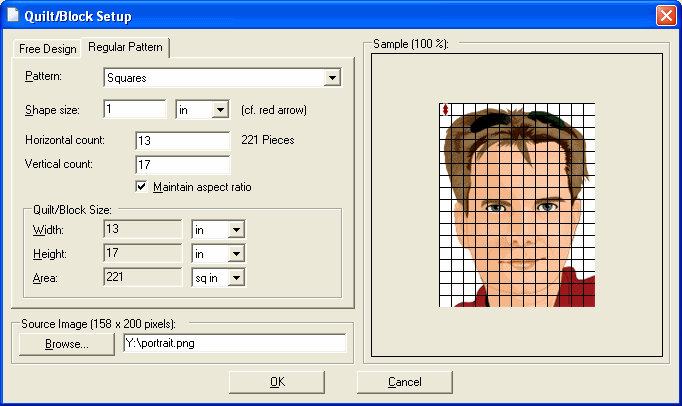Viewport: 682px width, 406px height.
Task: Confirm with the OK button
Action: point(277,382)
